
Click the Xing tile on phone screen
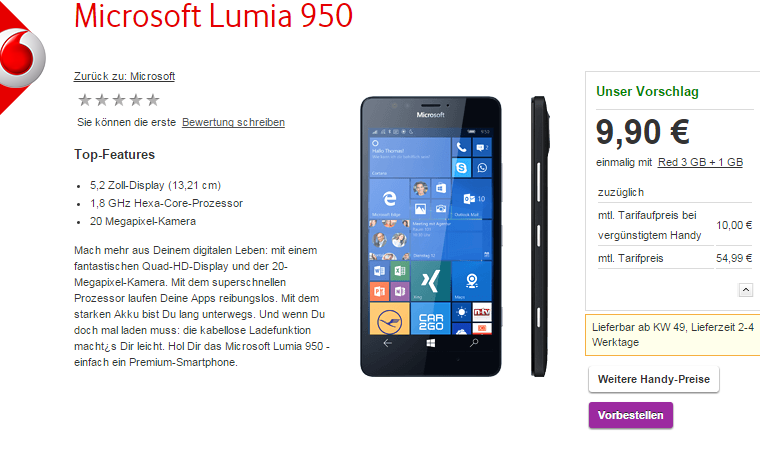[430, 281]
